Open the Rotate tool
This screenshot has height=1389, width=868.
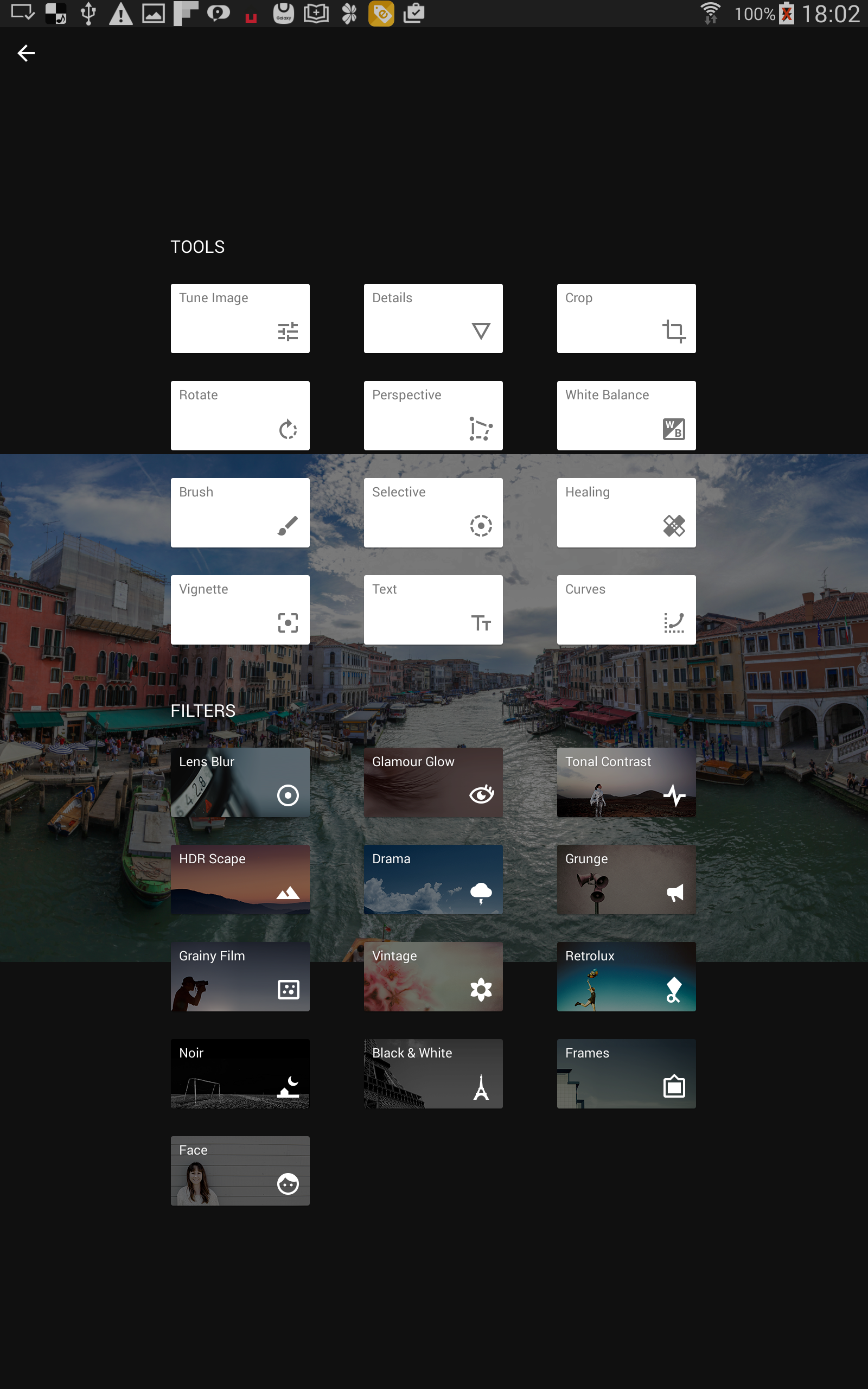coord(240,415)
